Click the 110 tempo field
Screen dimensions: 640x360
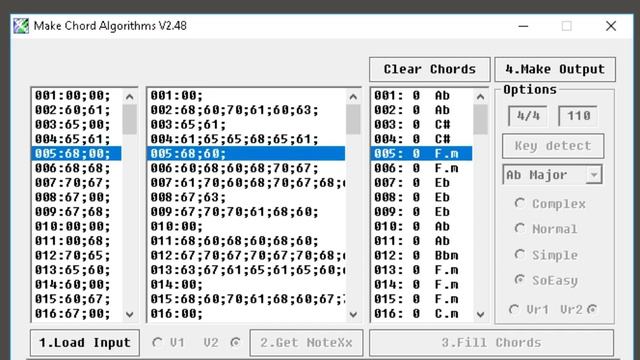[578, 116]
